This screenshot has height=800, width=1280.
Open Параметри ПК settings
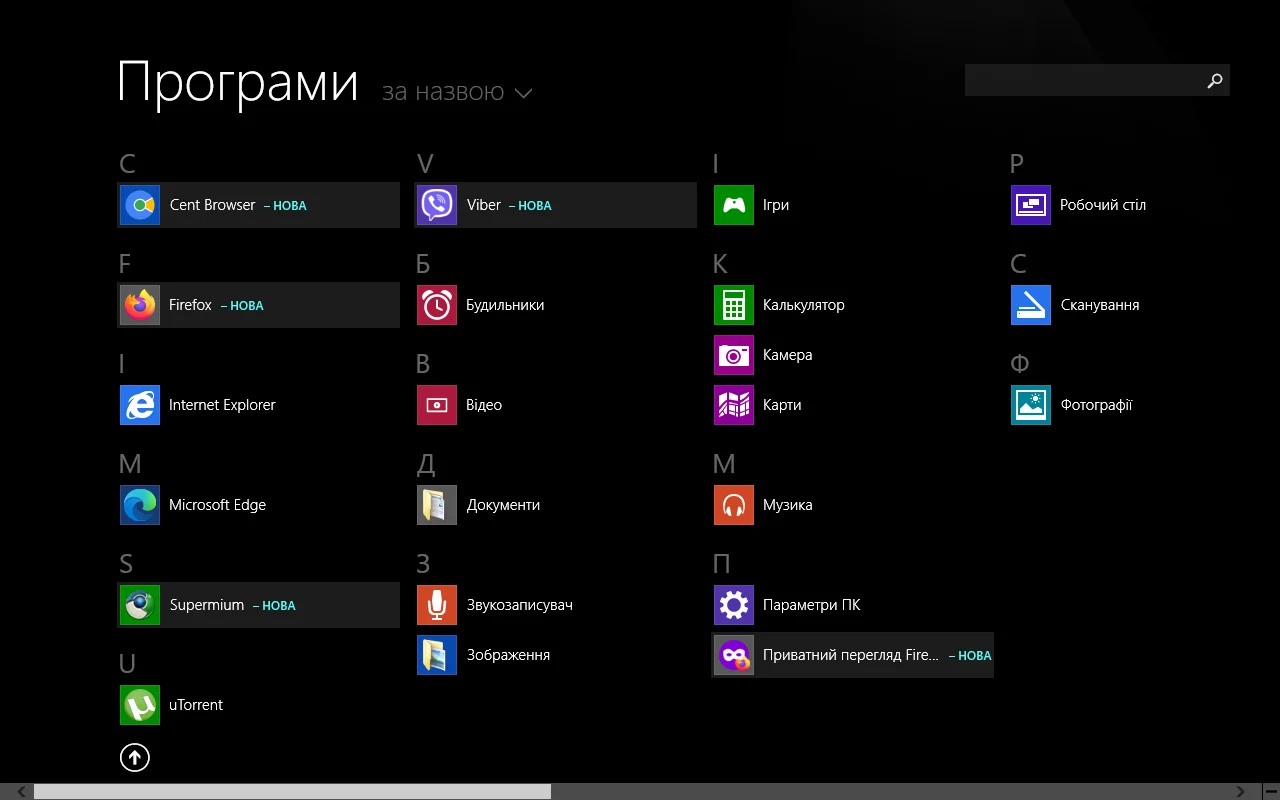click(734, 605)
